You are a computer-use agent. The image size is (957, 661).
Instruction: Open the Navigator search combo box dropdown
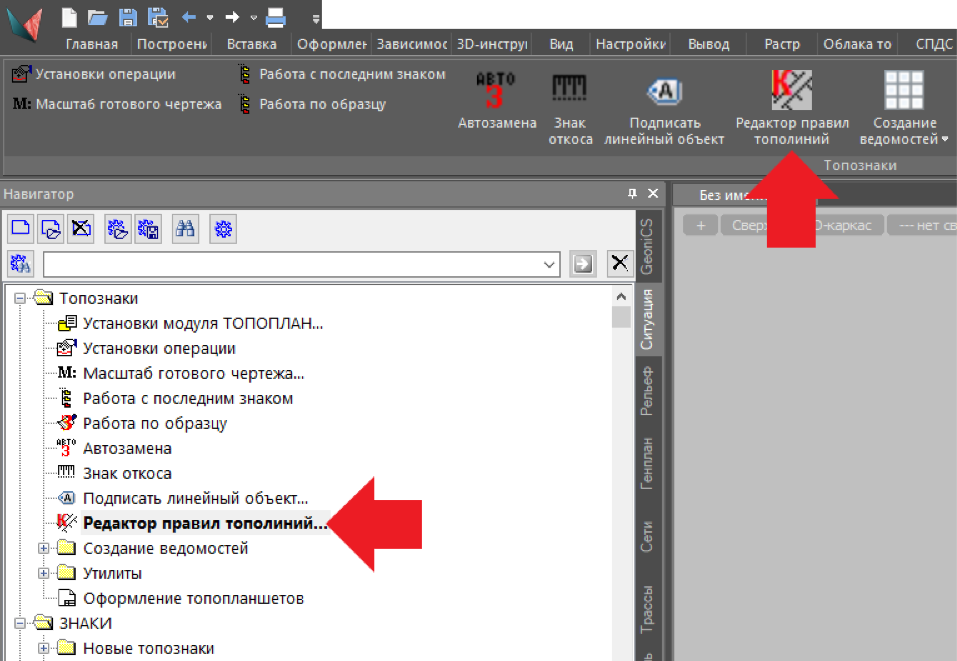click(x=549, y=264)
